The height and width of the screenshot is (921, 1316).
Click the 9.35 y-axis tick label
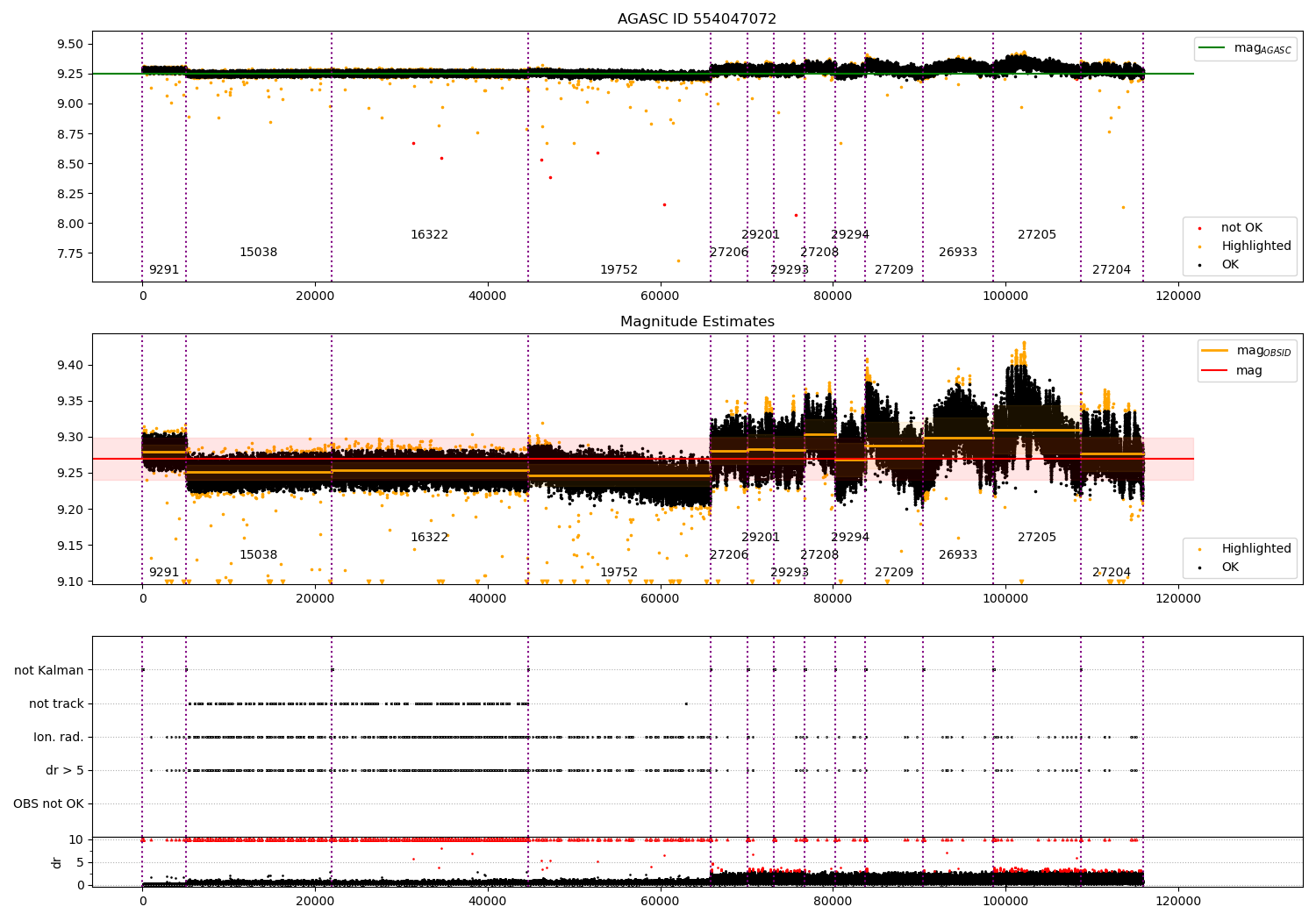[68, 402]
